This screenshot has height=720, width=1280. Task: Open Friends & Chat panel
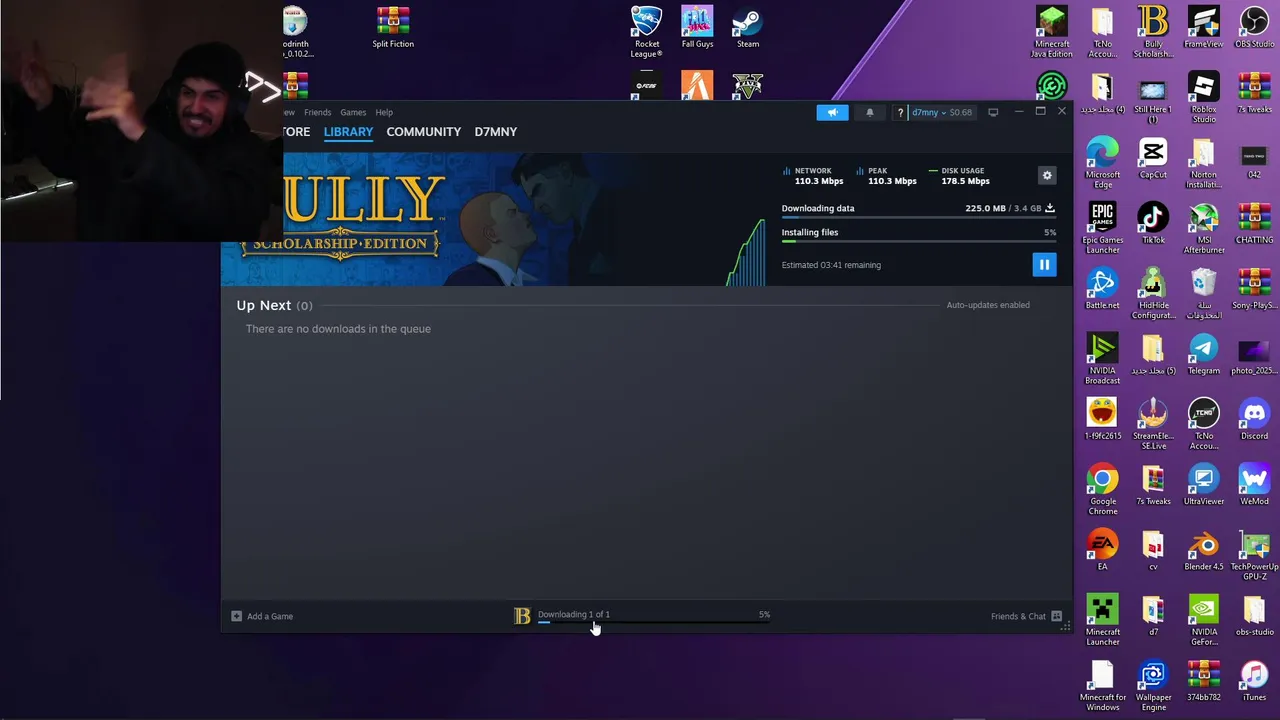(x=1026, y=616)
